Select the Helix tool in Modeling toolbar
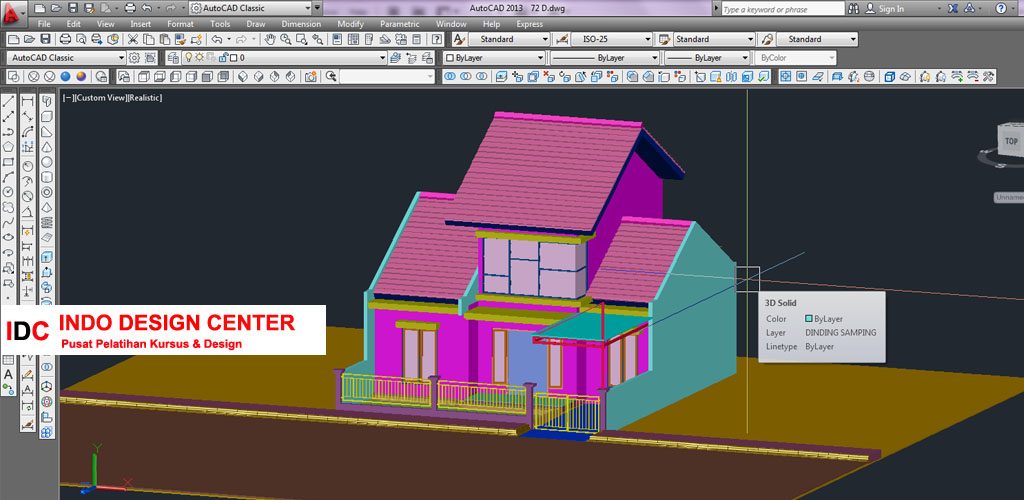This screenshot has height=500, width=1024. pos(46,222)
